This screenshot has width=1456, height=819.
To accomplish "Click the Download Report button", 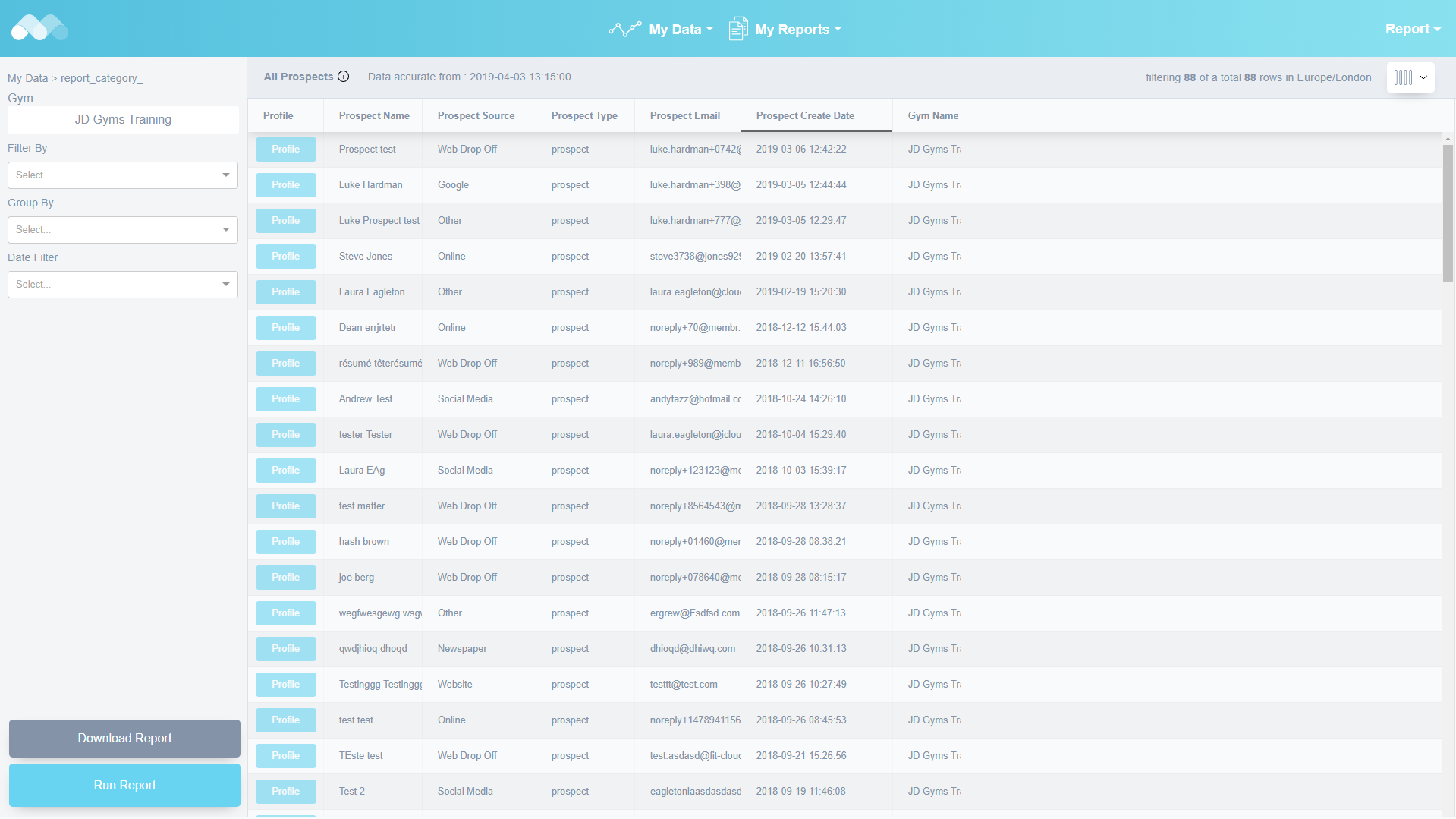I will (x=124, y=739).
